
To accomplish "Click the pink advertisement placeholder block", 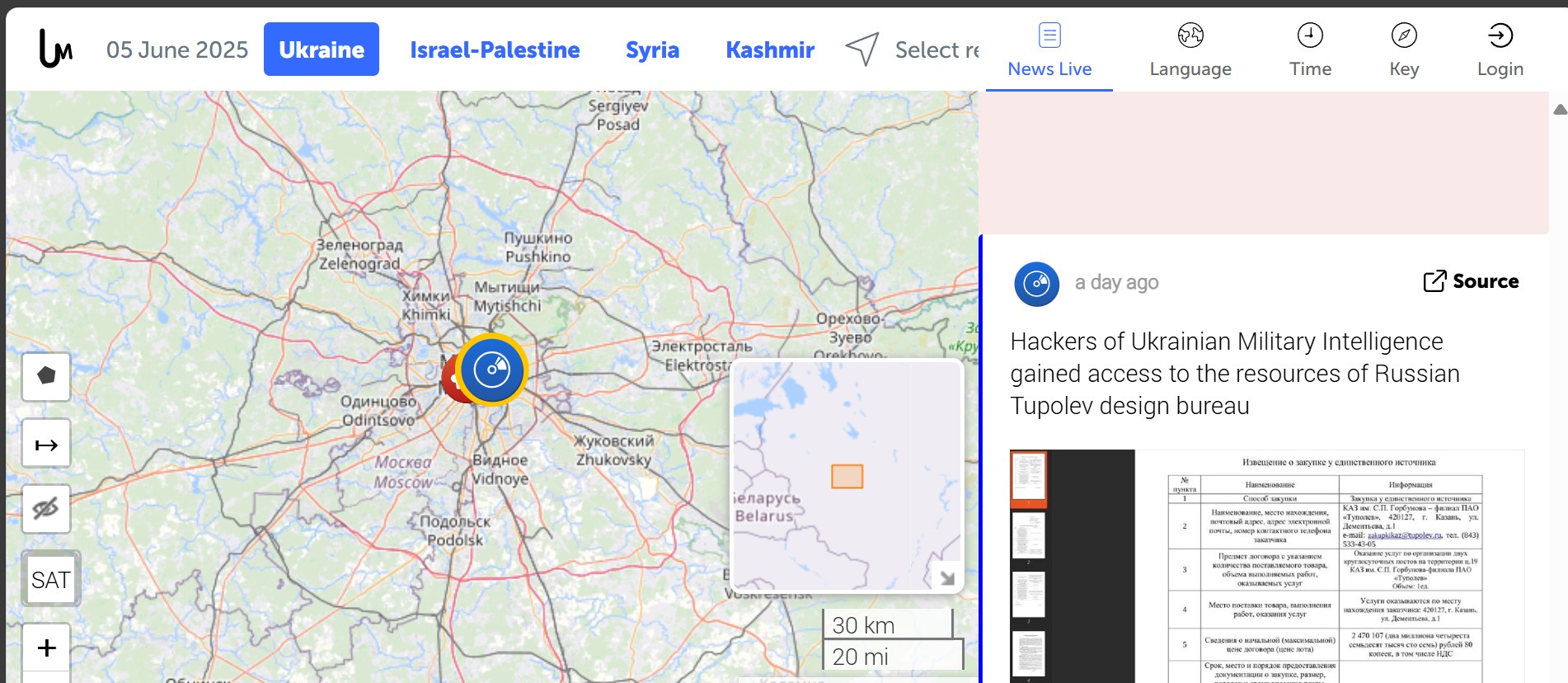I will [1264, 163].
